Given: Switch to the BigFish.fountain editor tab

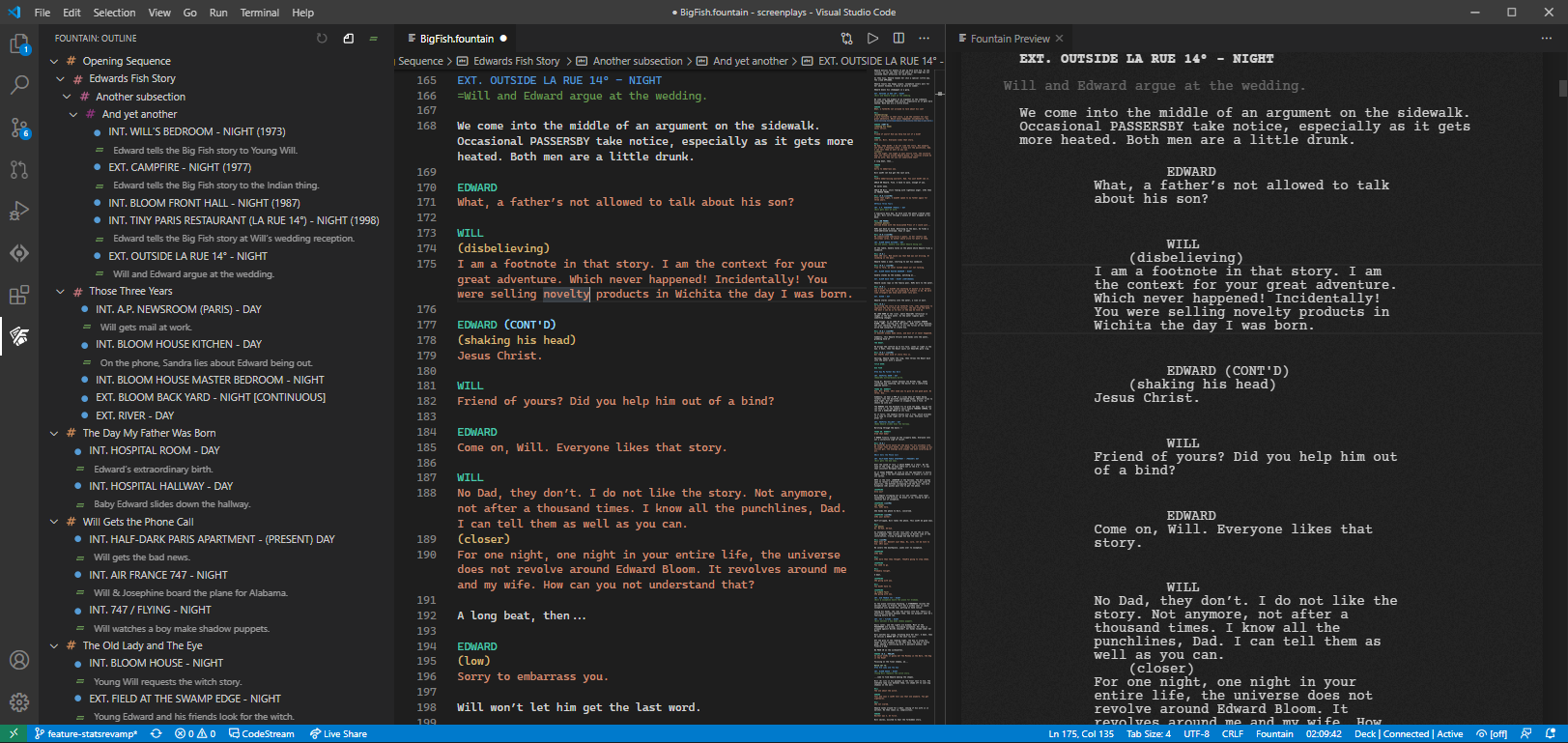Looking at the screenshot, I should (456, 39).
